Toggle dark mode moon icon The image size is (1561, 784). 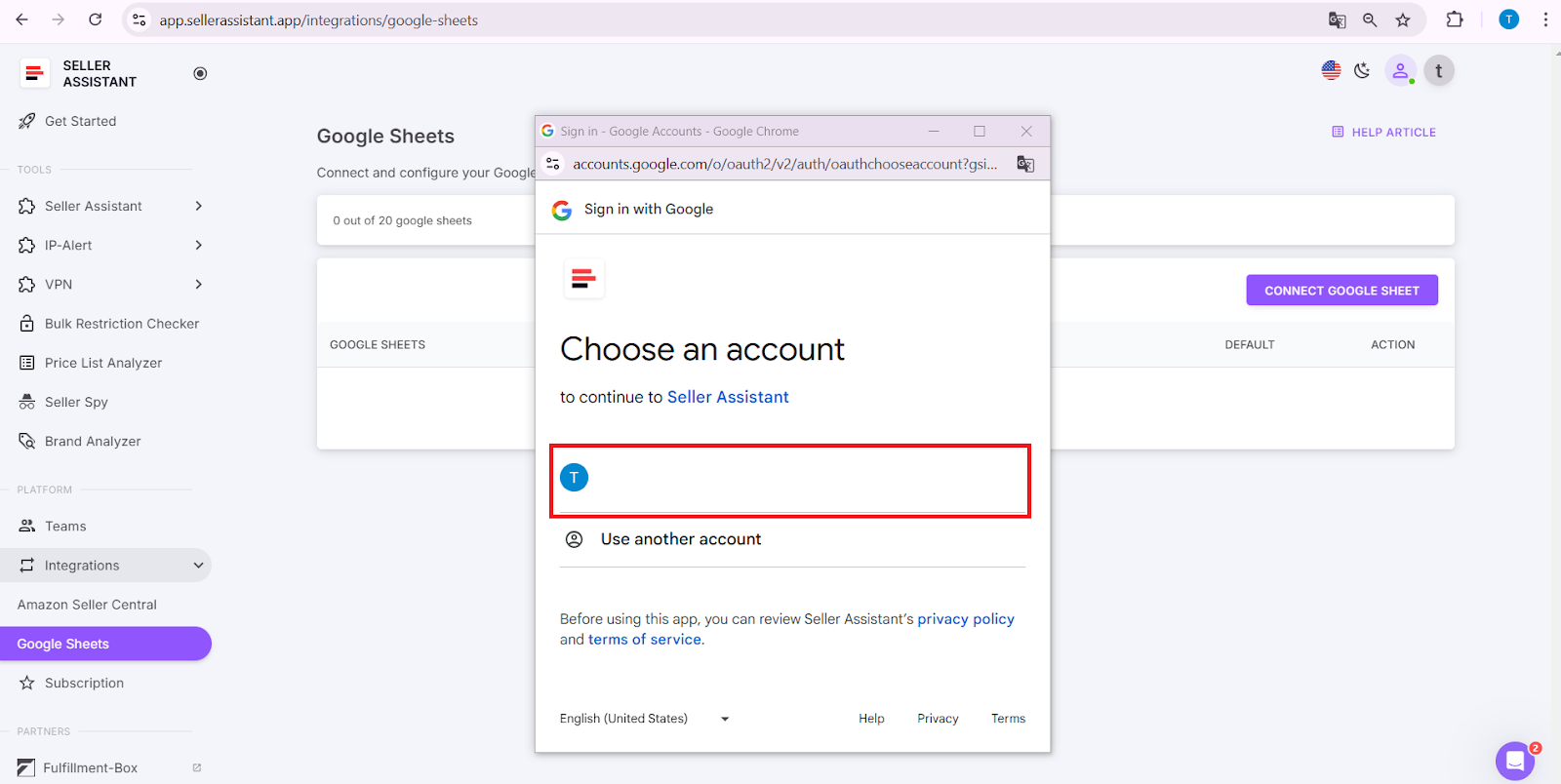[1362, 70]
